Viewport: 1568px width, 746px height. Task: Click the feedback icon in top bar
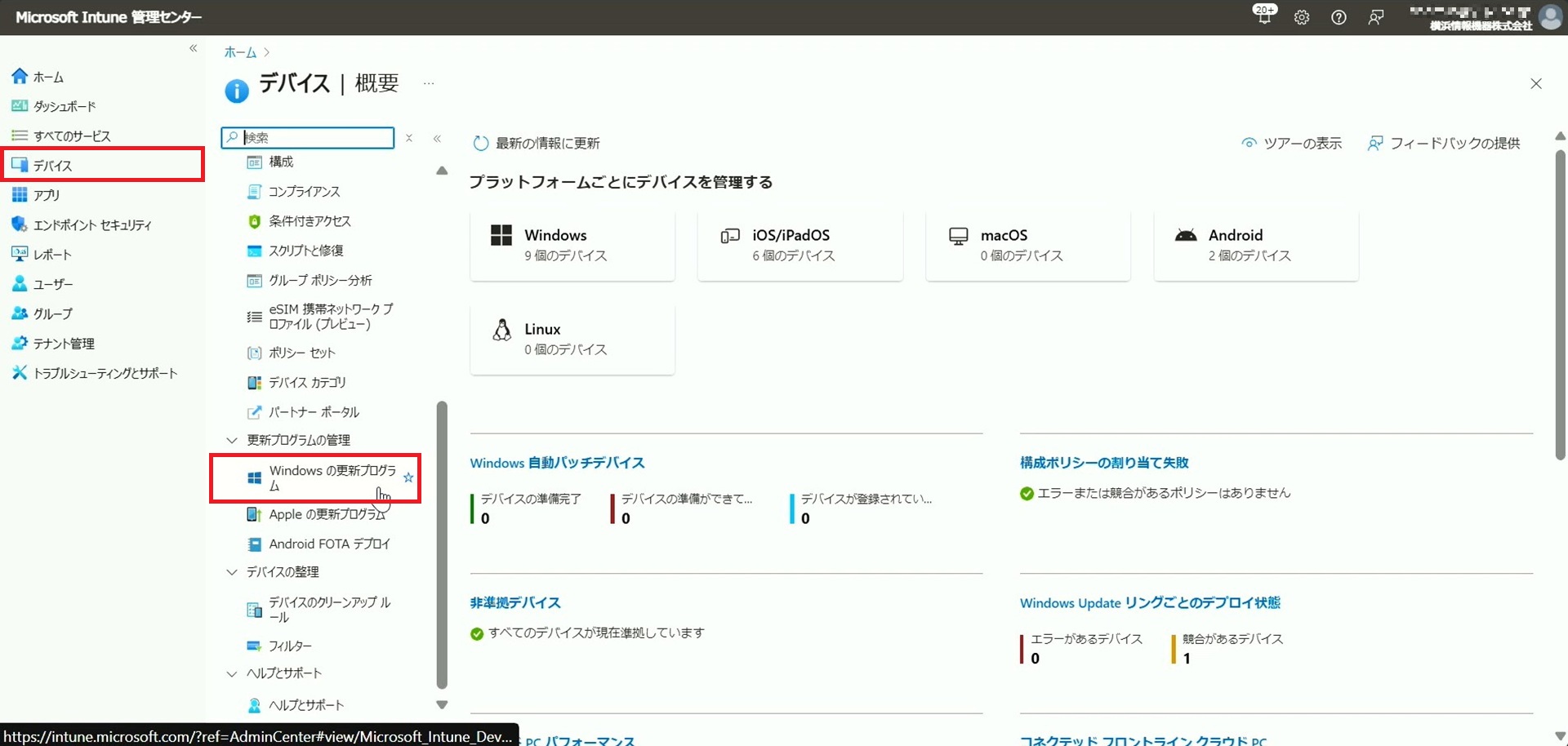coord(1376,17)
